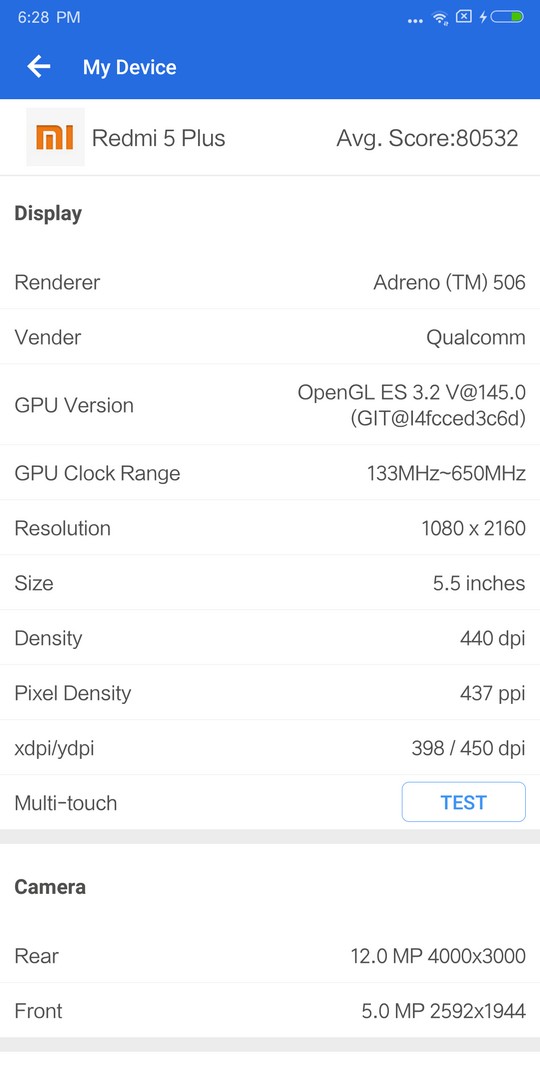The image size is (540, 1080).
Task: Tap the Vender Qualcomm row
Action: click(270, 337)
